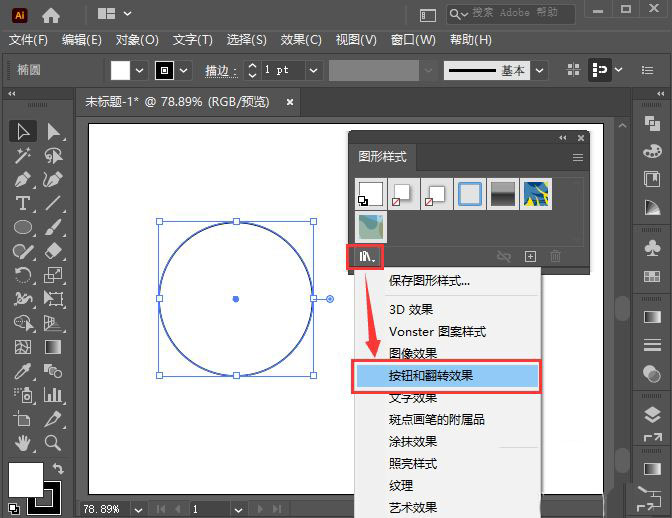Select the Pen tool in toolbox
The image size is (672, 518).
tap(23, 180)
